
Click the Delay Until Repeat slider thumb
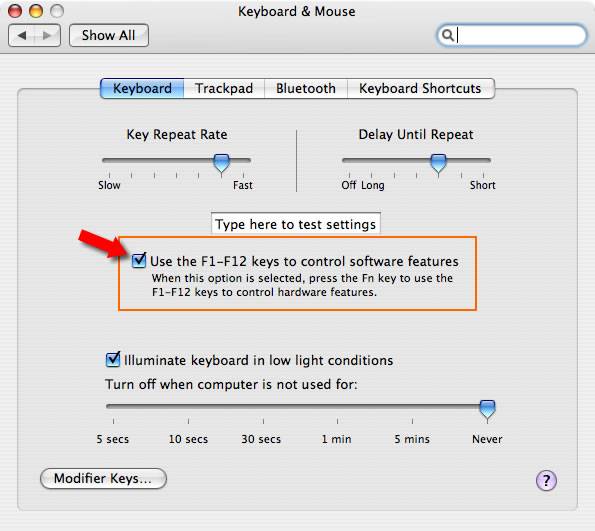438,164
